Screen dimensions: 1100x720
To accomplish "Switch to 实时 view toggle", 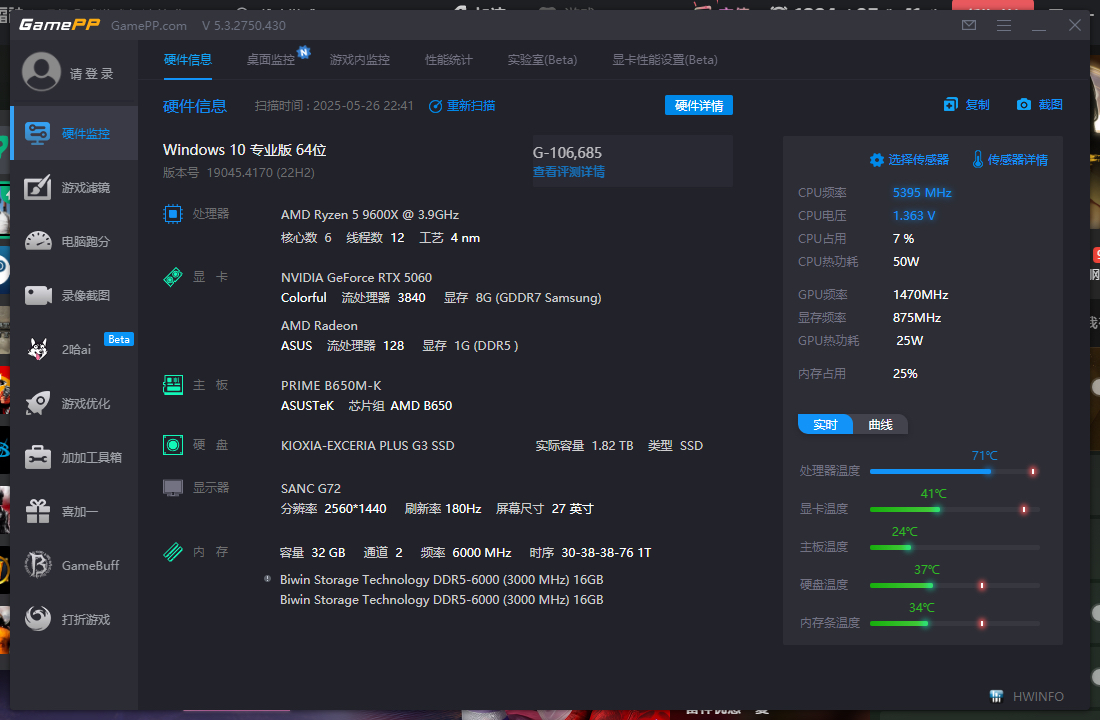I will point(825,424).
